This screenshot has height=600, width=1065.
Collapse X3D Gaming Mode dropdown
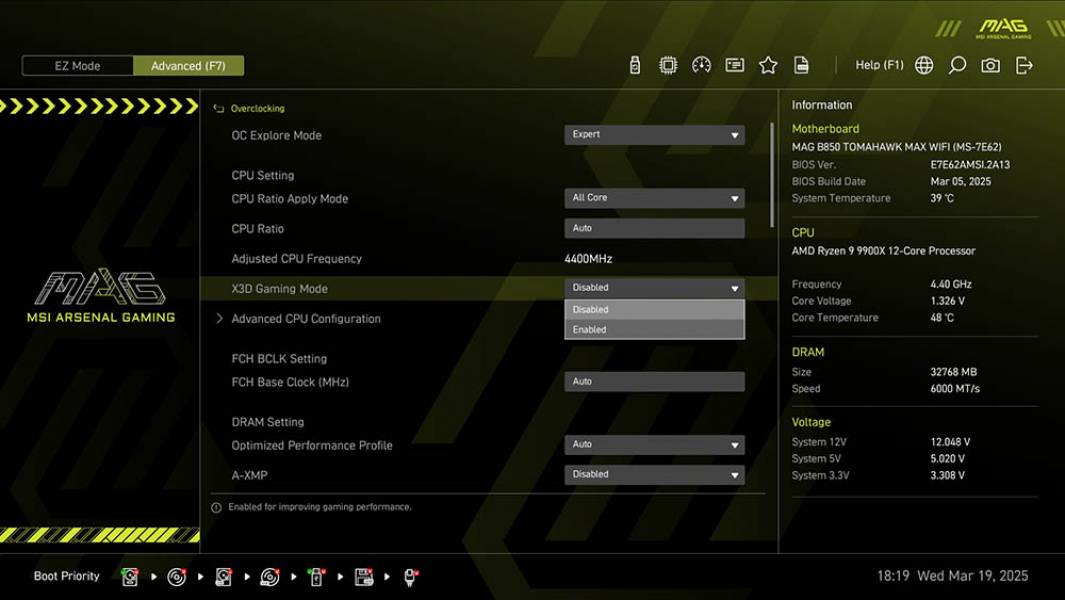pos(654,288)
